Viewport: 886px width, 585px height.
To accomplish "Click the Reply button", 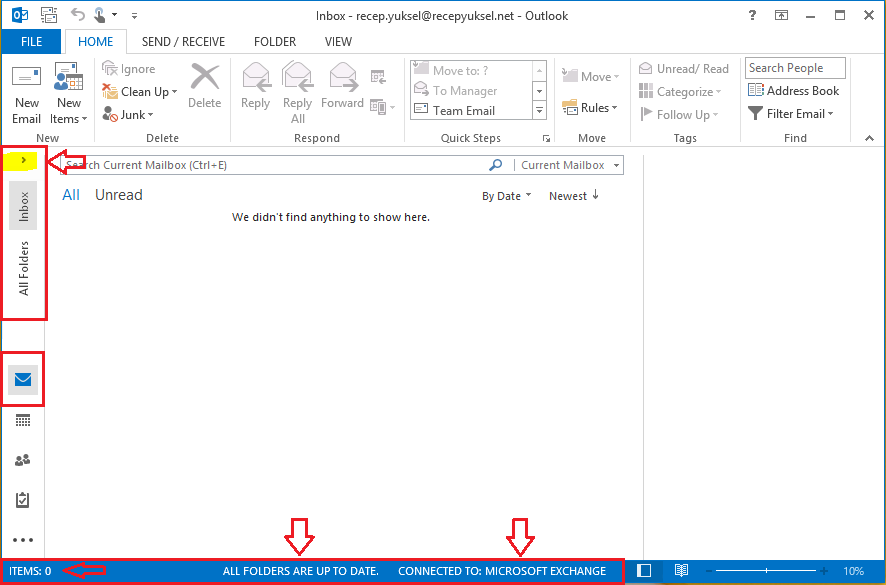I will click(x=255, y=86).
